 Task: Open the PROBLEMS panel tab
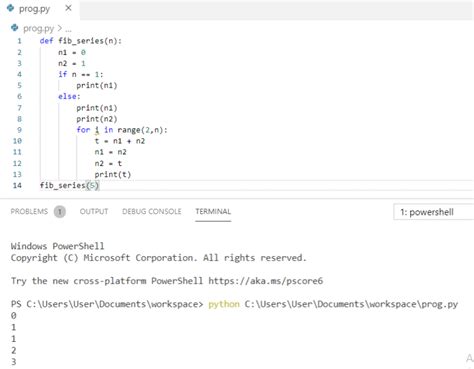tap(29, 211)
